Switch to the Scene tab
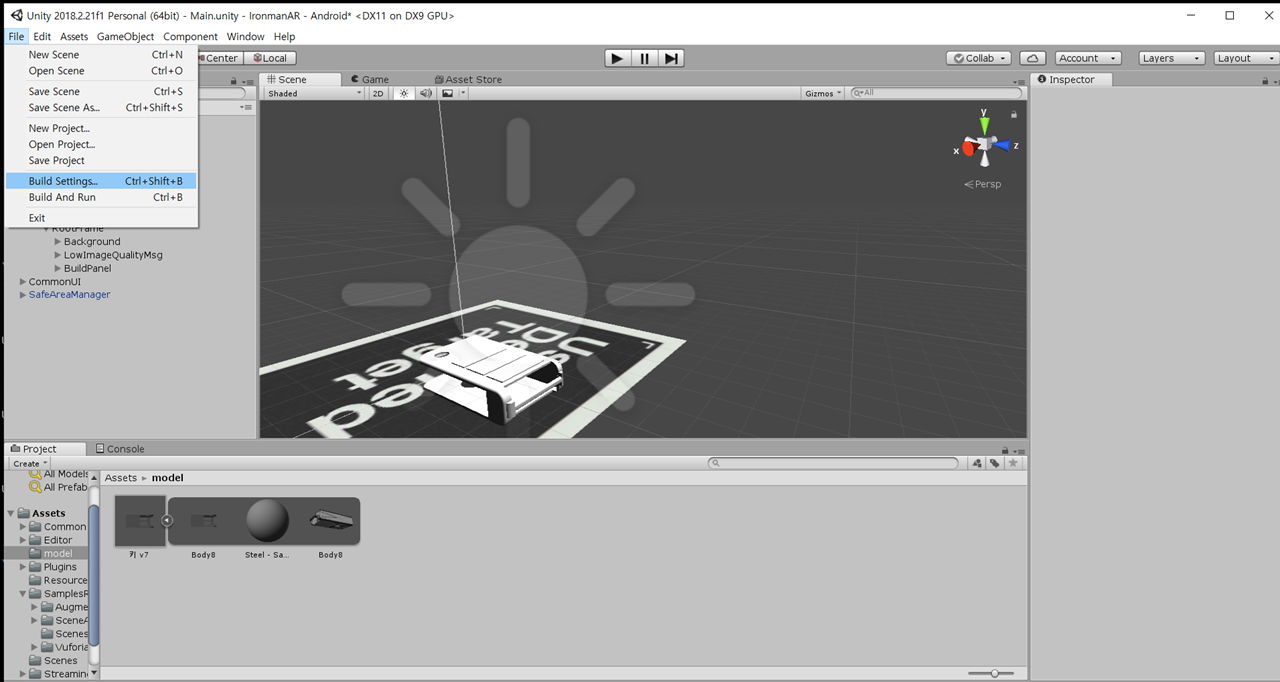The image size is (1280, 682). [x=300, y=79]
